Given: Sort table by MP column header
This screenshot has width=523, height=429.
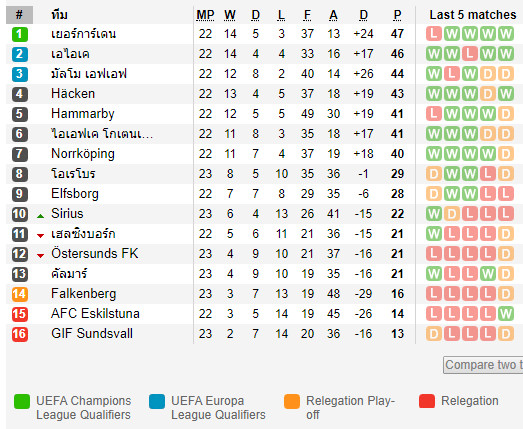Looking at the screenshot, I should coord(205,15).
